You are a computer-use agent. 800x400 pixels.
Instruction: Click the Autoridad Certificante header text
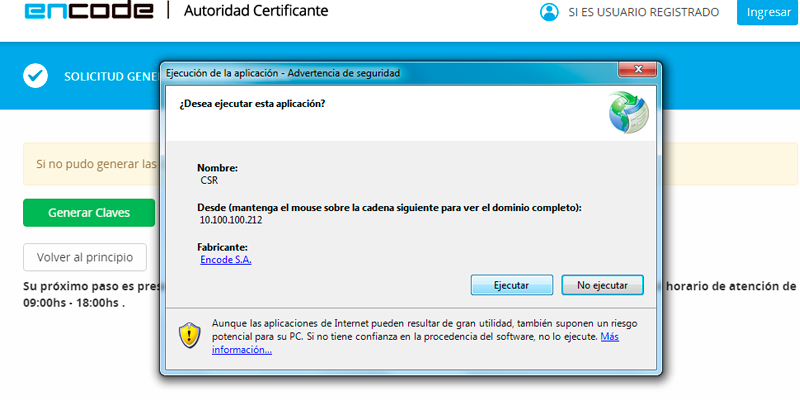pos(257,12)
